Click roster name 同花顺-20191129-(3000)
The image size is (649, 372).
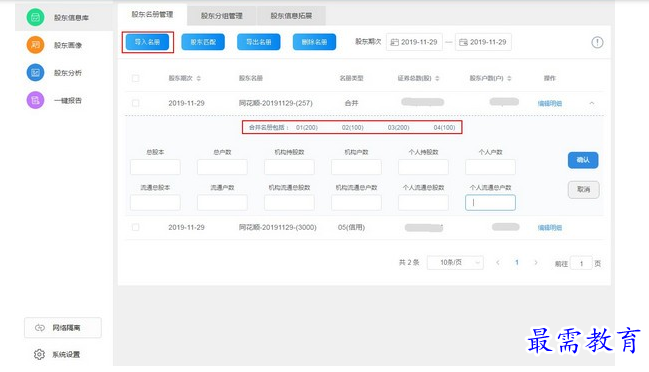click(278, 227)
